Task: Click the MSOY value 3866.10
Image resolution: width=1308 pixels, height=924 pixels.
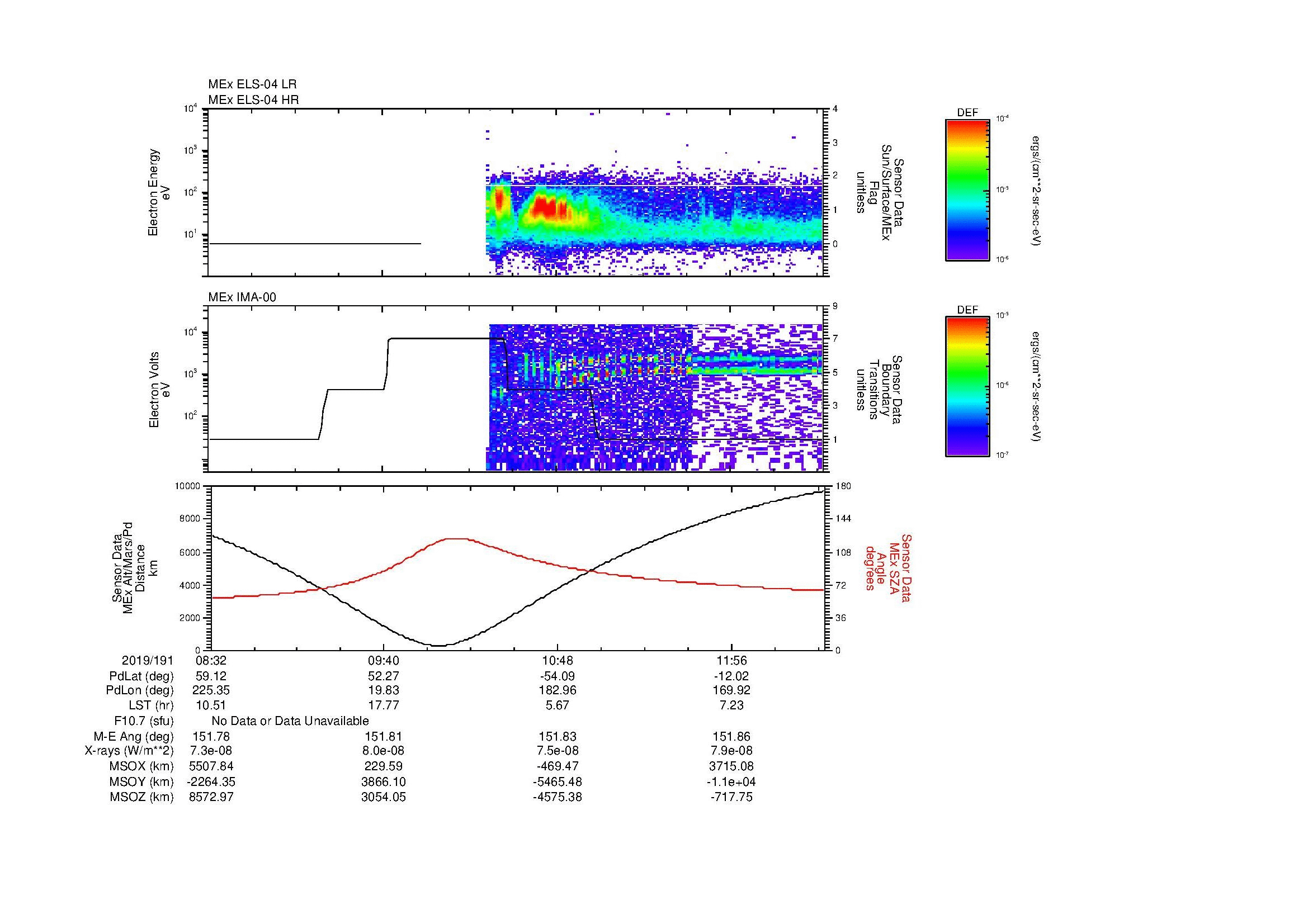Action: coord(384,782)
